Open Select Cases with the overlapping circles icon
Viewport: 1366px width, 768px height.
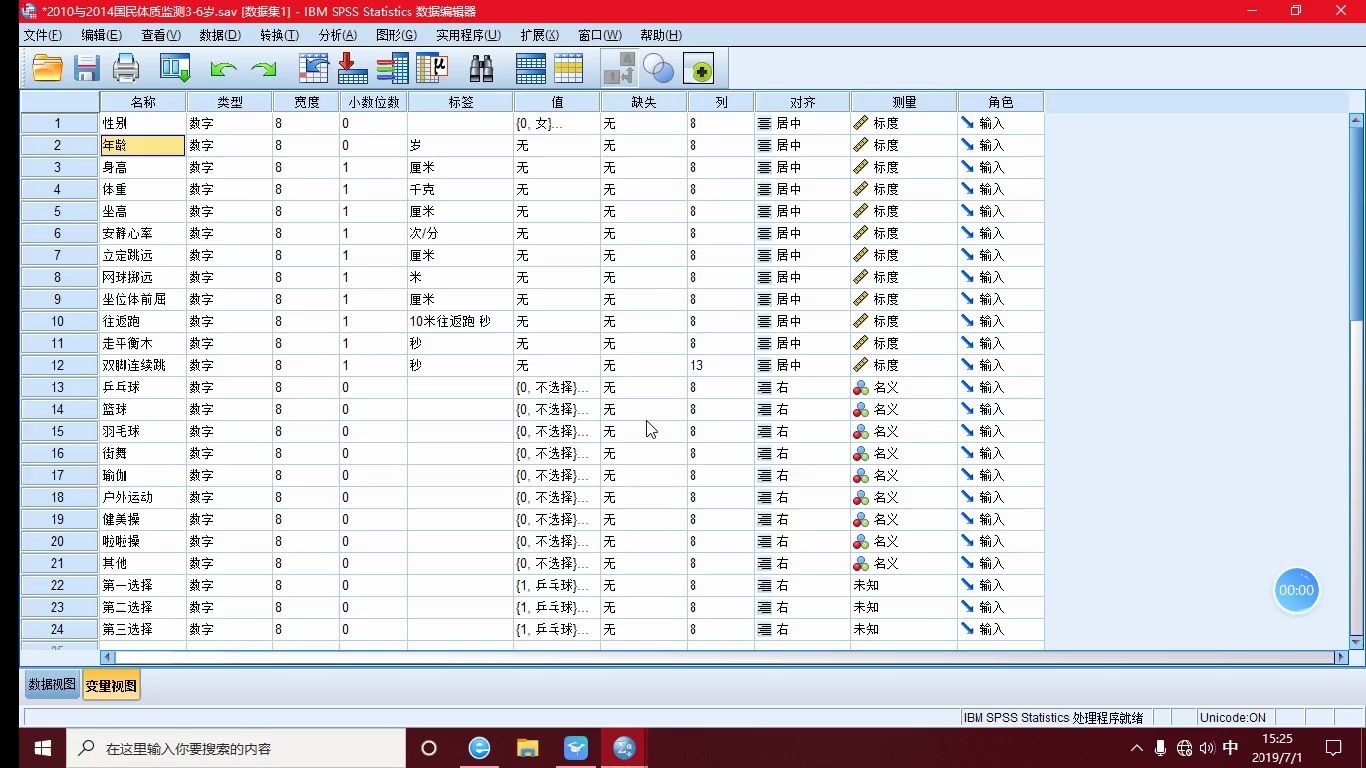point(658,68)
